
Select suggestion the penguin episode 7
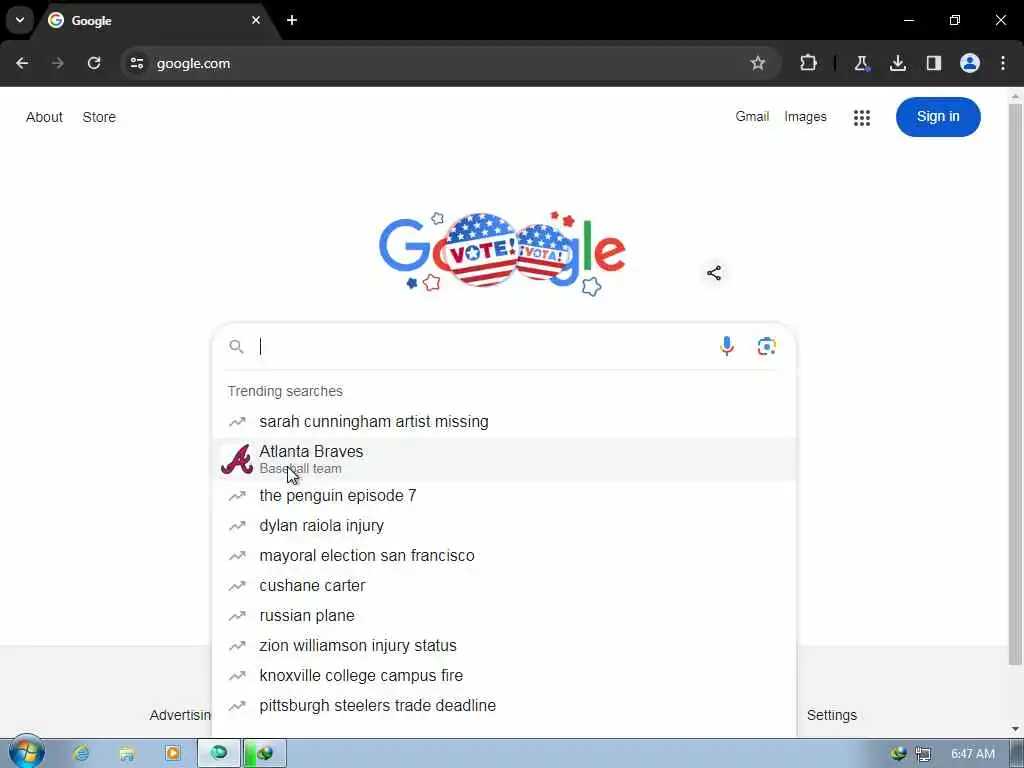tap(504, 496)
